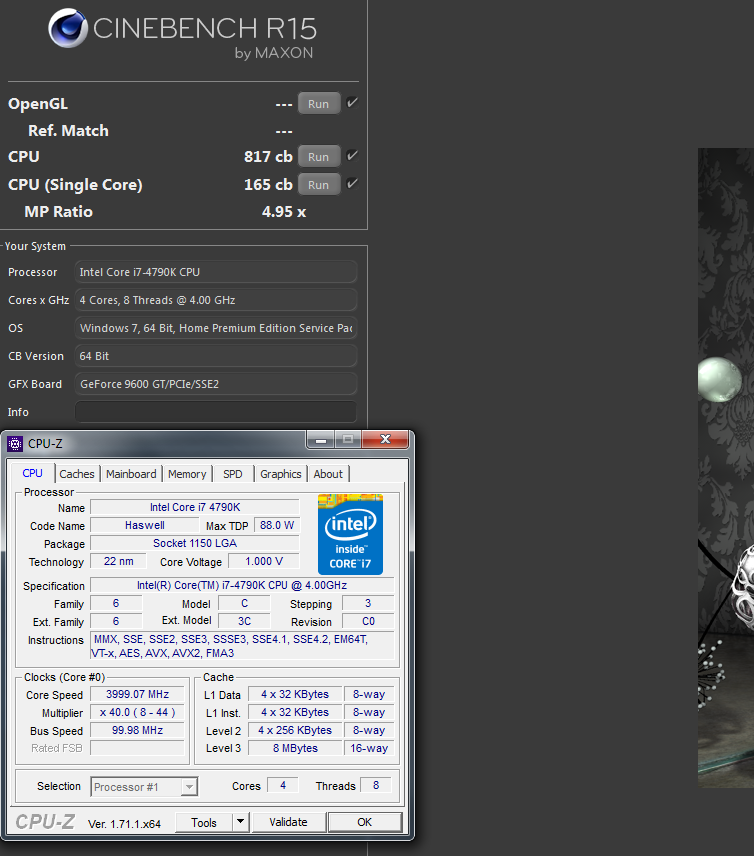Click the 'x 40.0 ( 8 - 44 )' multiplier value
This screenshot has width=754, height=856.
(138, 712)
